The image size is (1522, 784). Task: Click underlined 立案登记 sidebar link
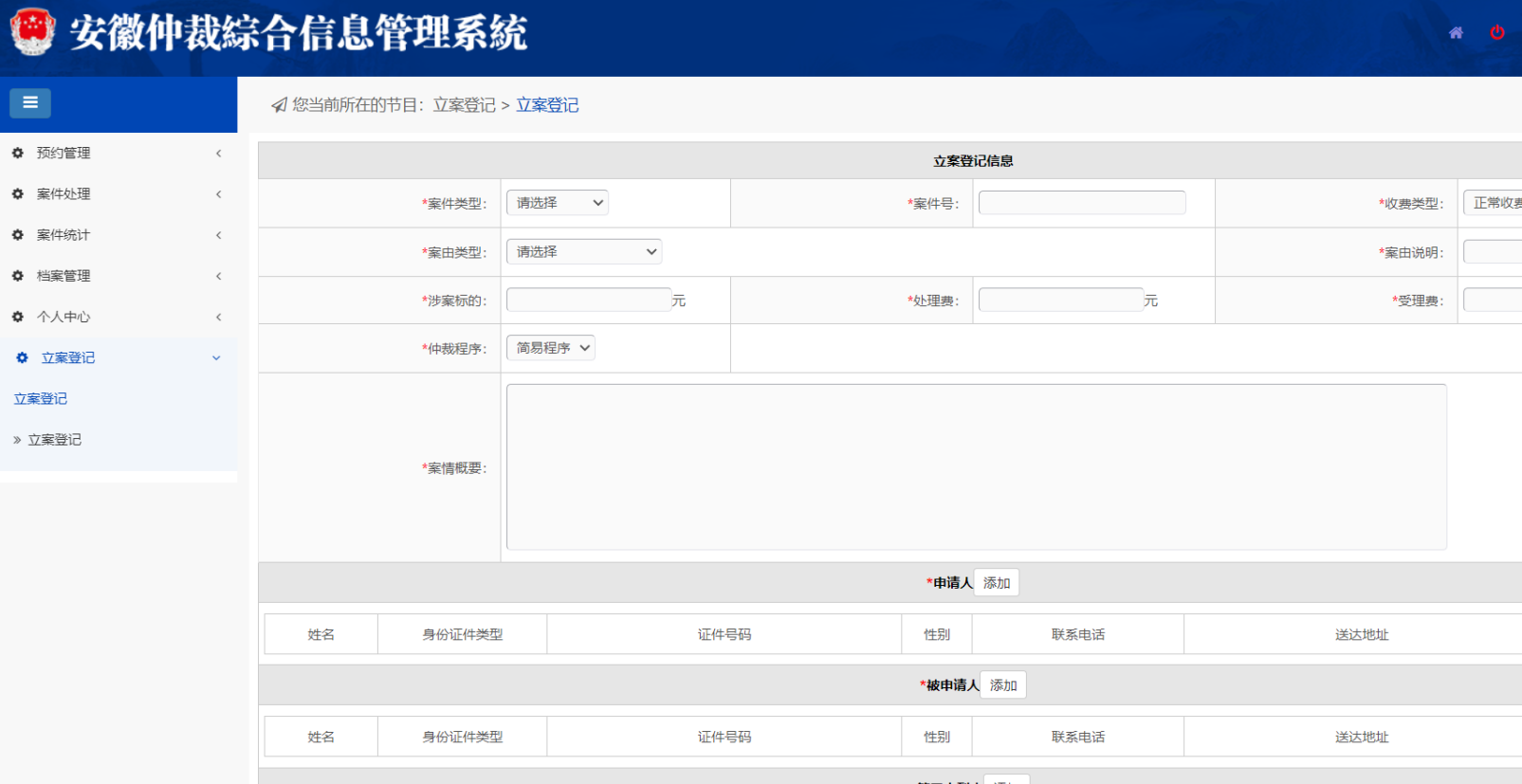[41, 398]
